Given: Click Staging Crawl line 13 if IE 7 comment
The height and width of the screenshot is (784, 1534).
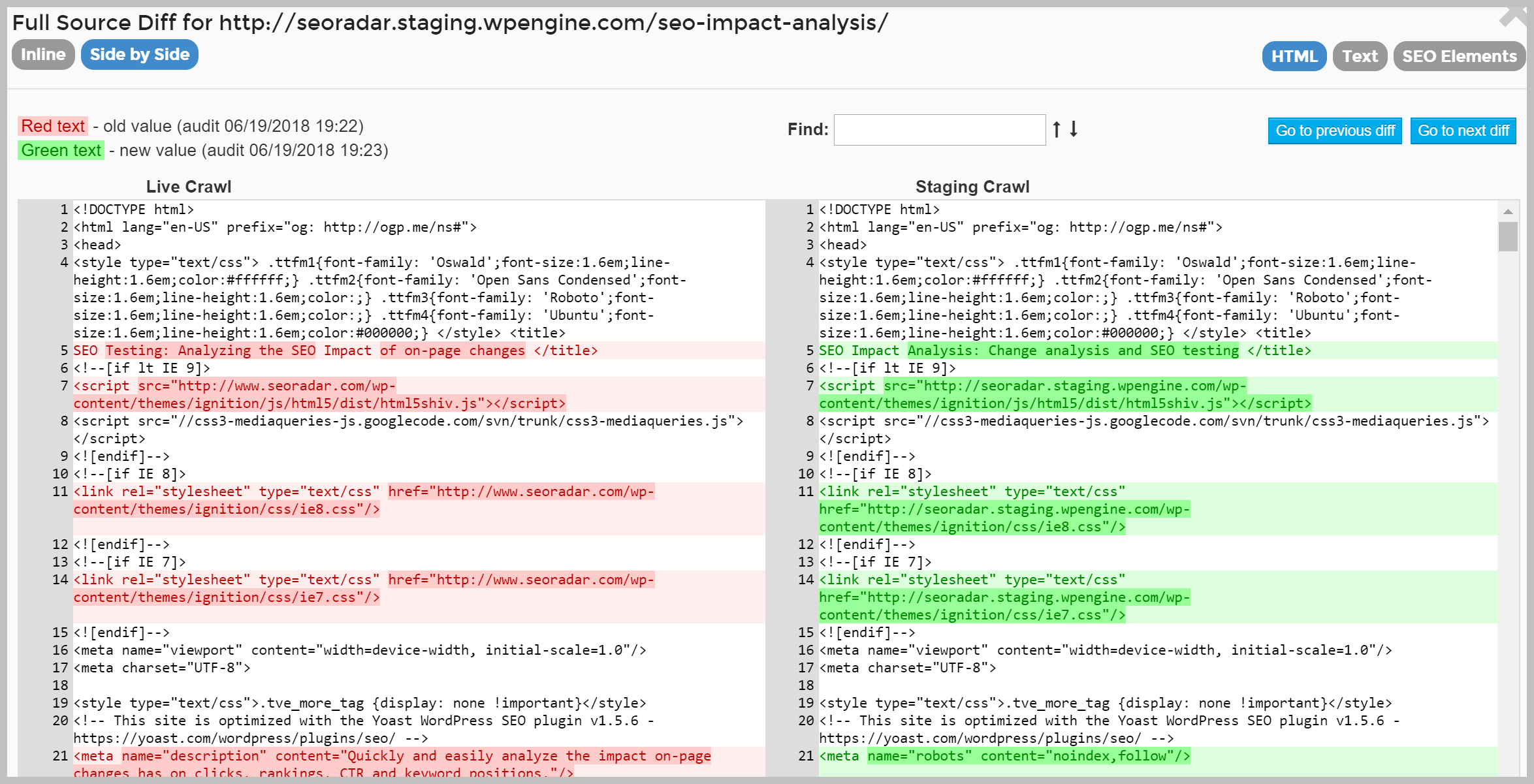Looking at the screenshot, I should [876, 562].
